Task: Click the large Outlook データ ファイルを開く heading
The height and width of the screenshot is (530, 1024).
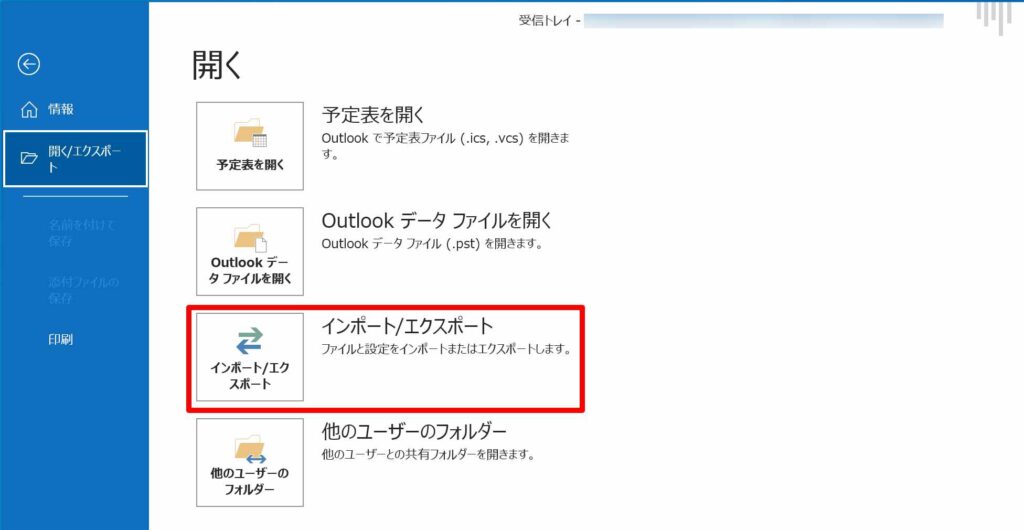Action: coord(436,221)
